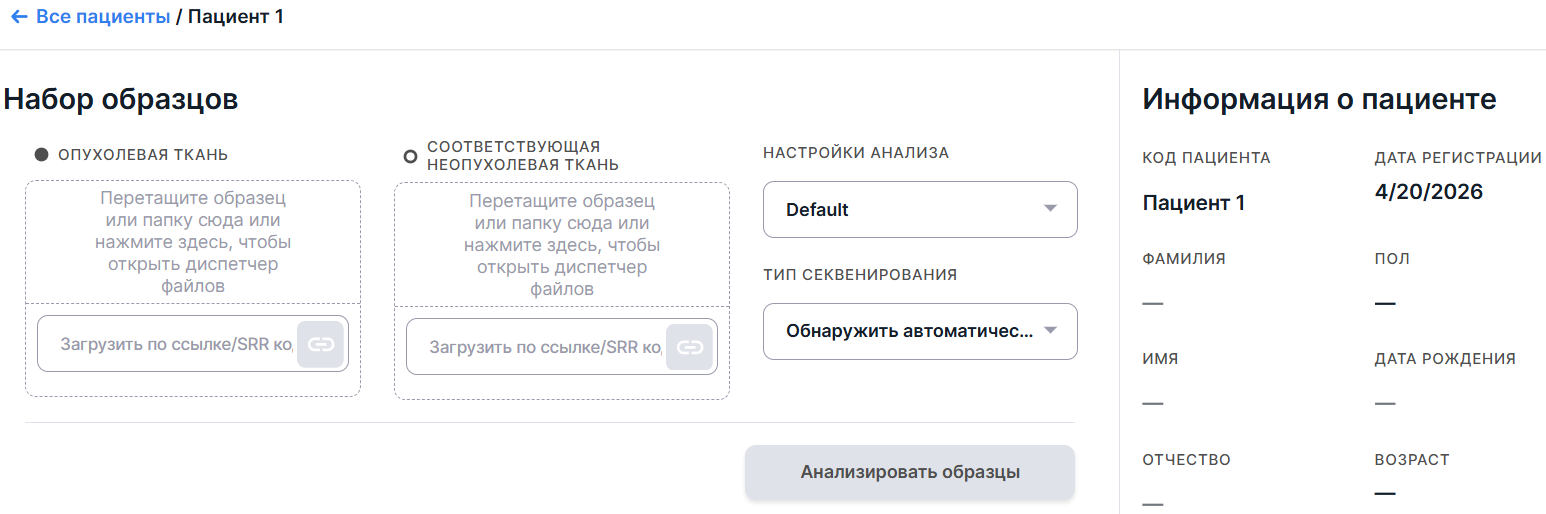This screenshot has height=514, width=1546.
Task: Click the Анализировать образцы button
Action: click(x=910, y=472)
